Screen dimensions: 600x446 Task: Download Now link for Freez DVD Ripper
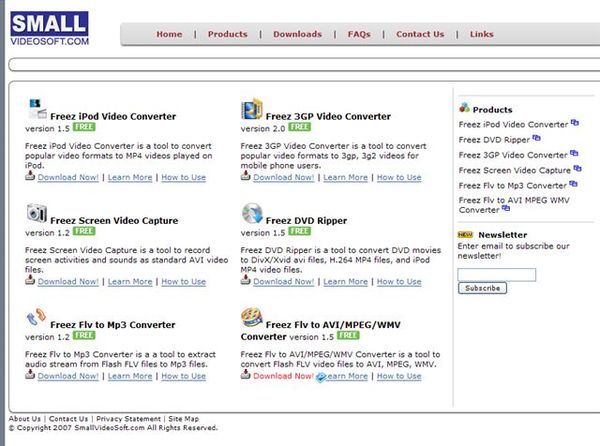284,282
